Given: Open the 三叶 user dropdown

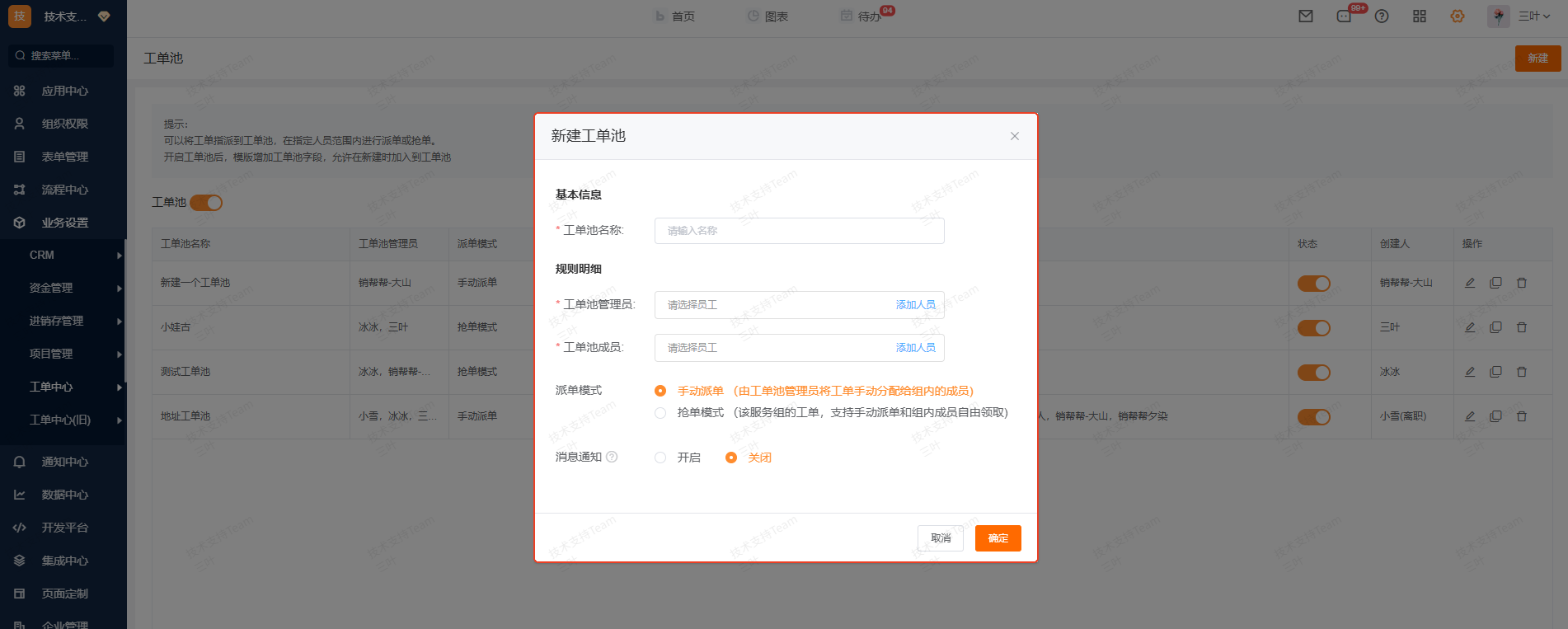Looking at the screenshot, I should [1533, 16].
